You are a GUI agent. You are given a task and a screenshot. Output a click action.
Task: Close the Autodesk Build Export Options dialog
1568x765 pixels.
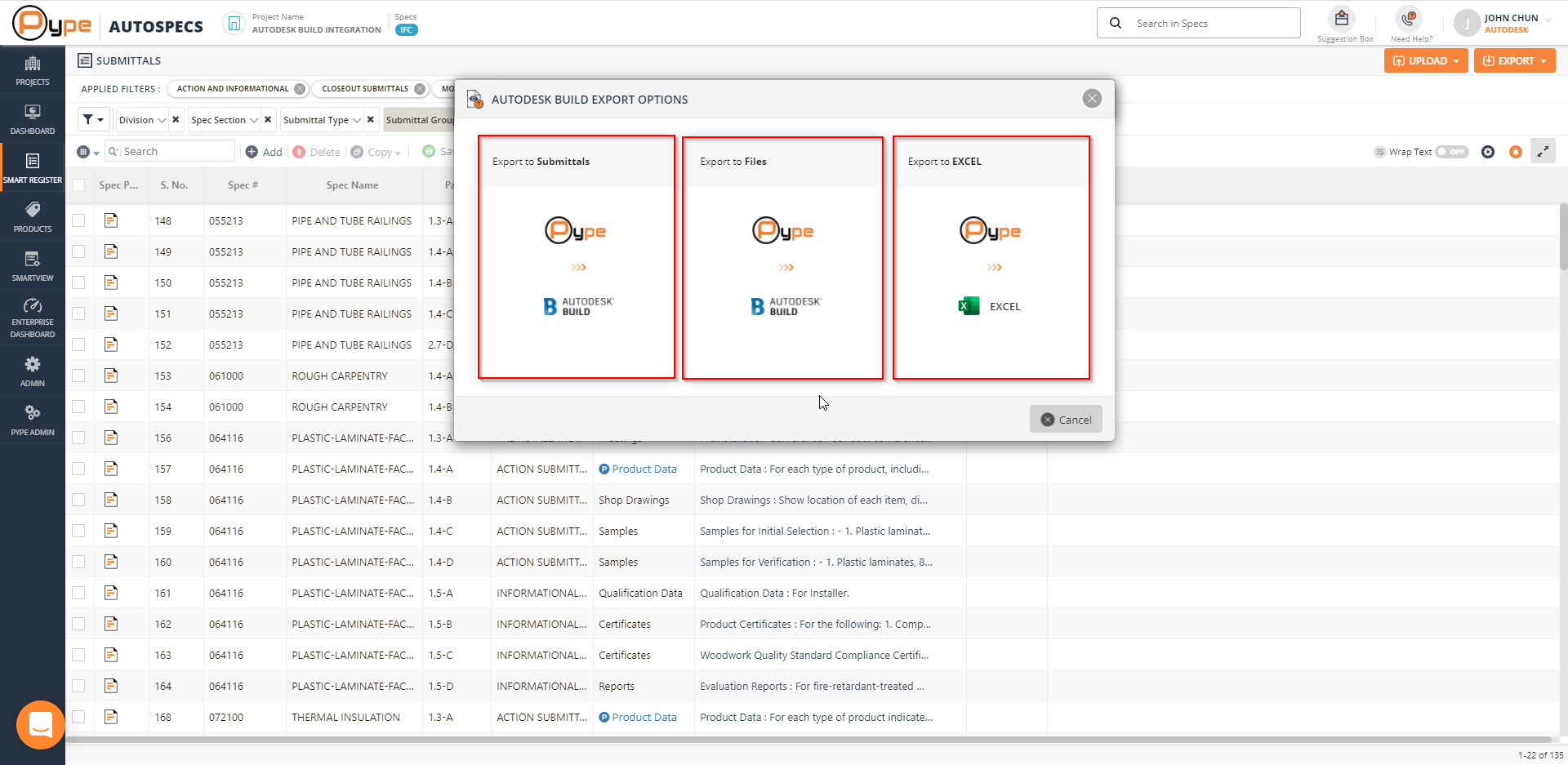(x=1092, y=99)
